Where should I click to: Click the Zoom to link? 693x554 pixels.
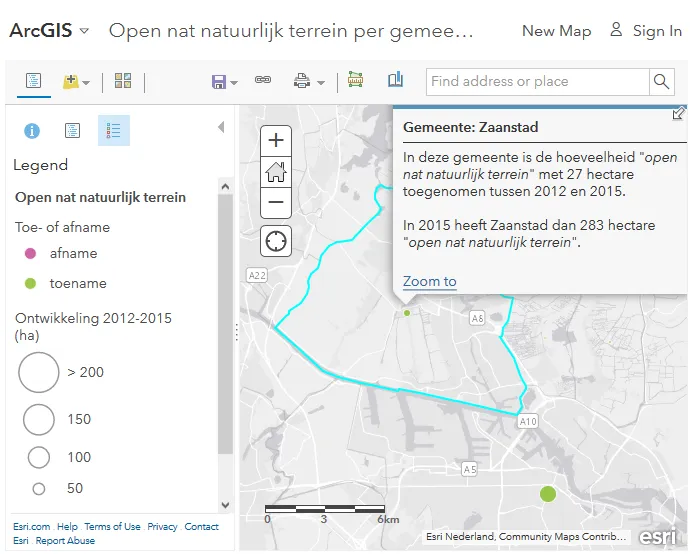430,281
